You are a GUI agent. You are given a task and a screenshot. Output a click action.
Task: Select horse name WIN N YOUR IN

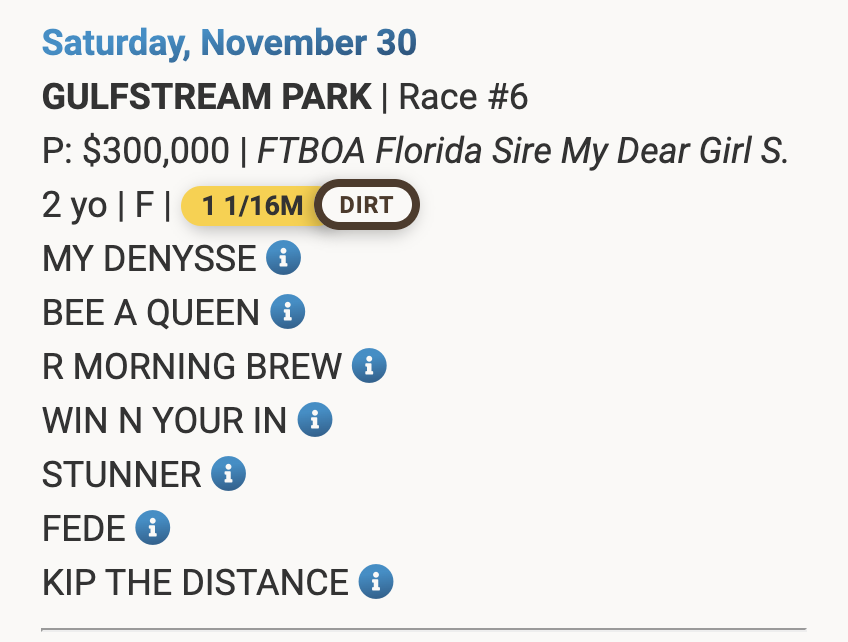click(x=164, y=421)
